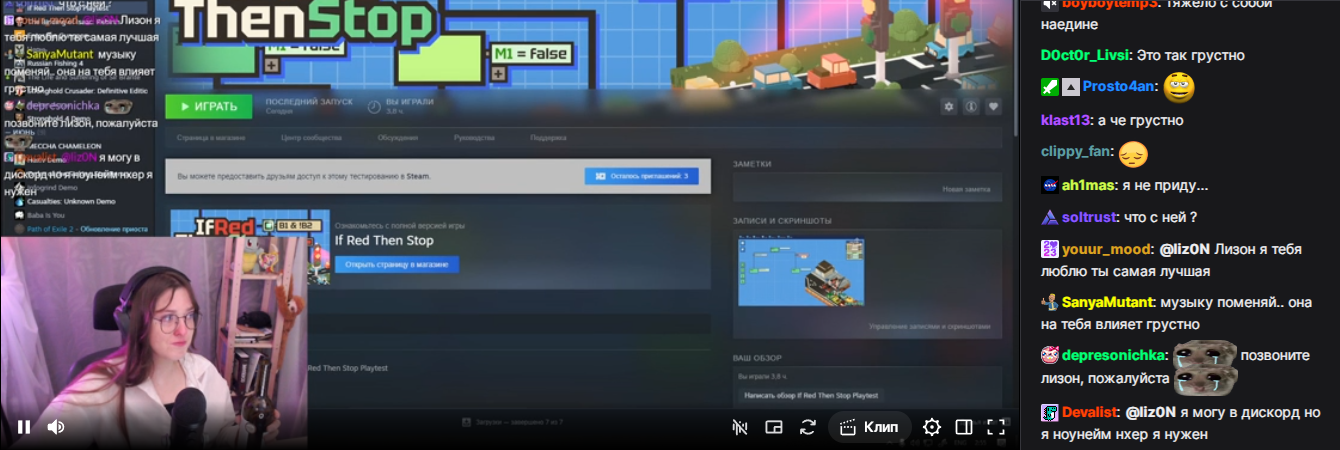The width and height of the screenshot is (1340, 450).
Task: Click crying cat emote after пожалуйста
Action: click(1206, 379)
